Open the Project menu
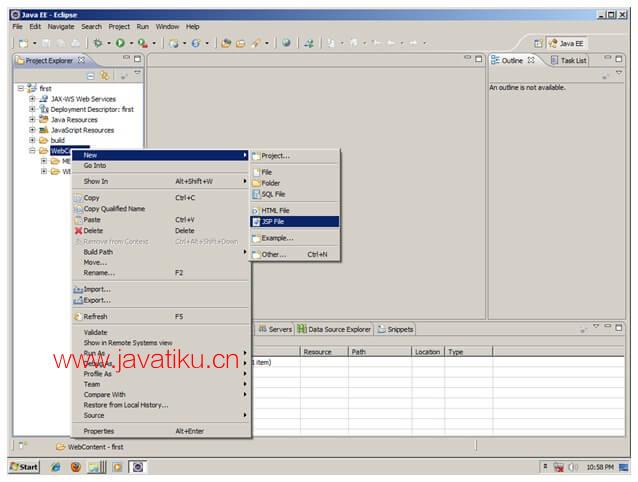Screen dimensions: 638x482 [119, 27]
